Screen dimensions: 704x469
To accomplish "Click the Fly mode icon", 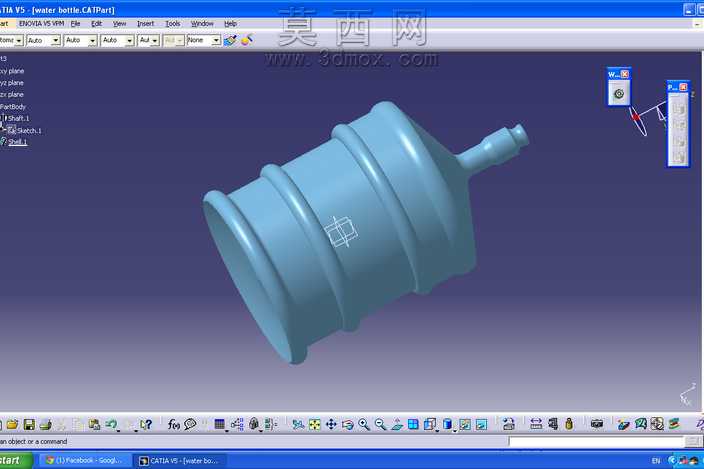I will tap(298, 424).
